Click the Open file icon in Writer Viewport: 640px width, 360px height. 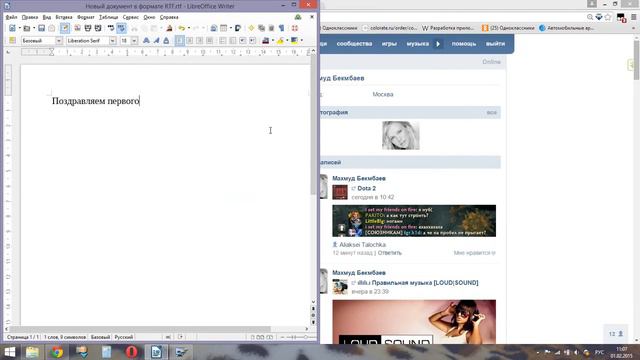pyautogui.click(x=27, y=28)
